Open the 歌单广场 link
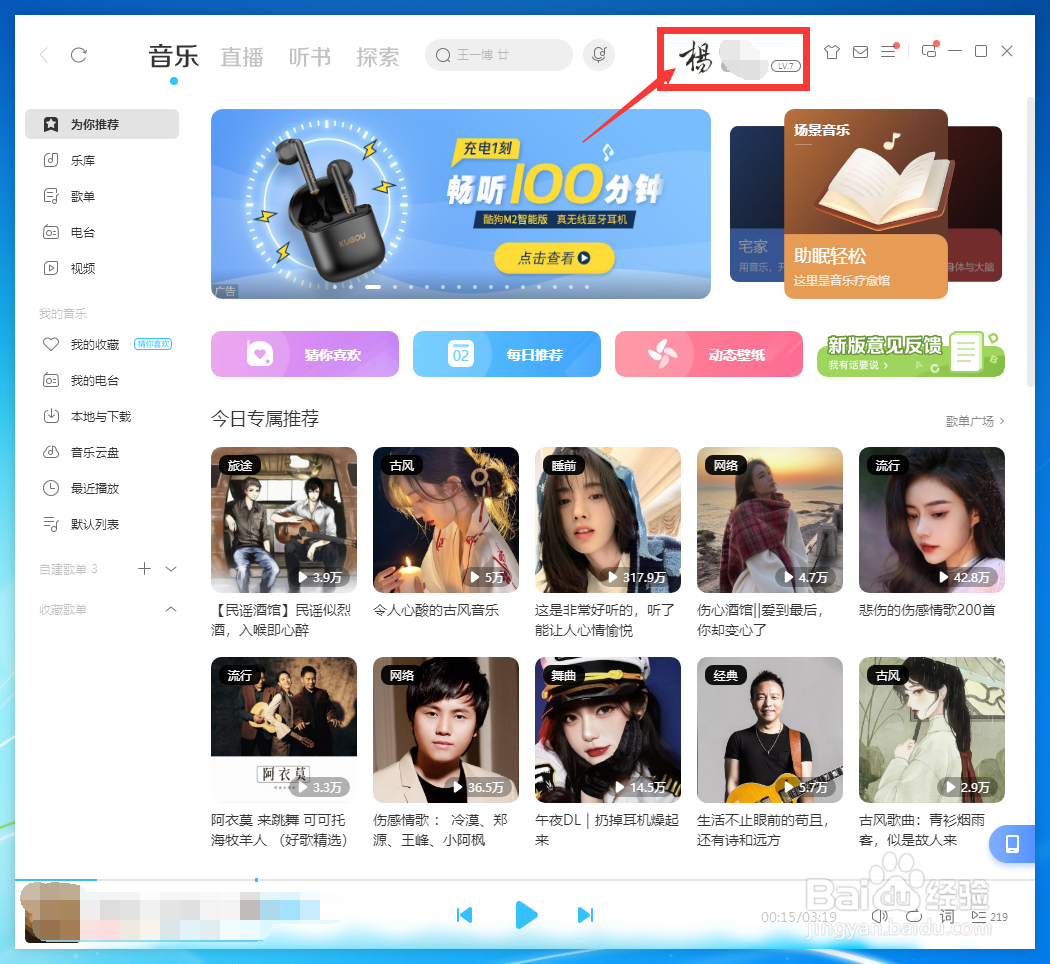This screenshot has width=1050, height=964. (975, 421)
